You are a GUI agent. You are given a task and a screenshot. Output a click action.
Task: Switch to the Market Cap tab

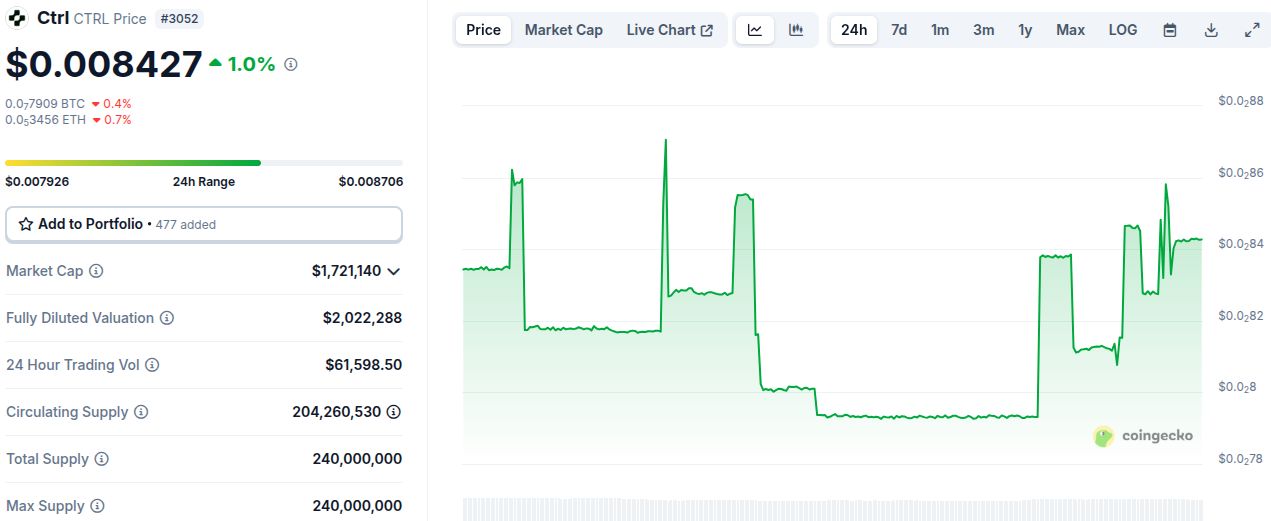(x=564, y=30)
